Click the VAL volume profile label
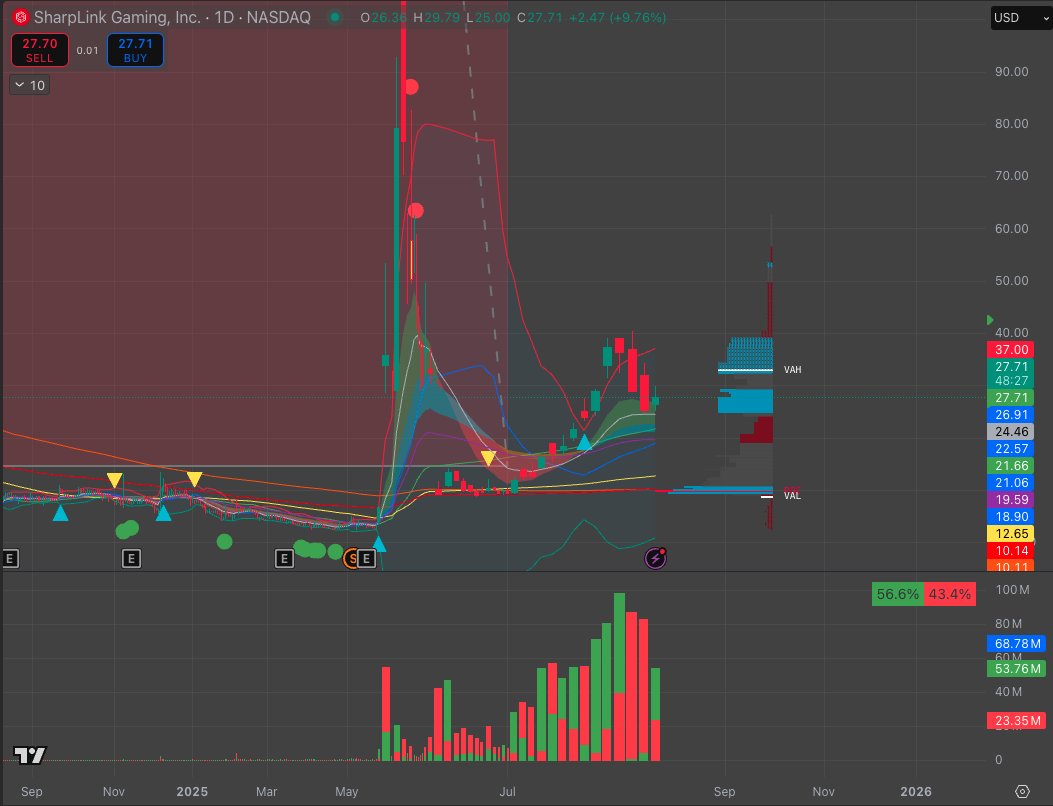1053x806 pixels. [792, 496]
